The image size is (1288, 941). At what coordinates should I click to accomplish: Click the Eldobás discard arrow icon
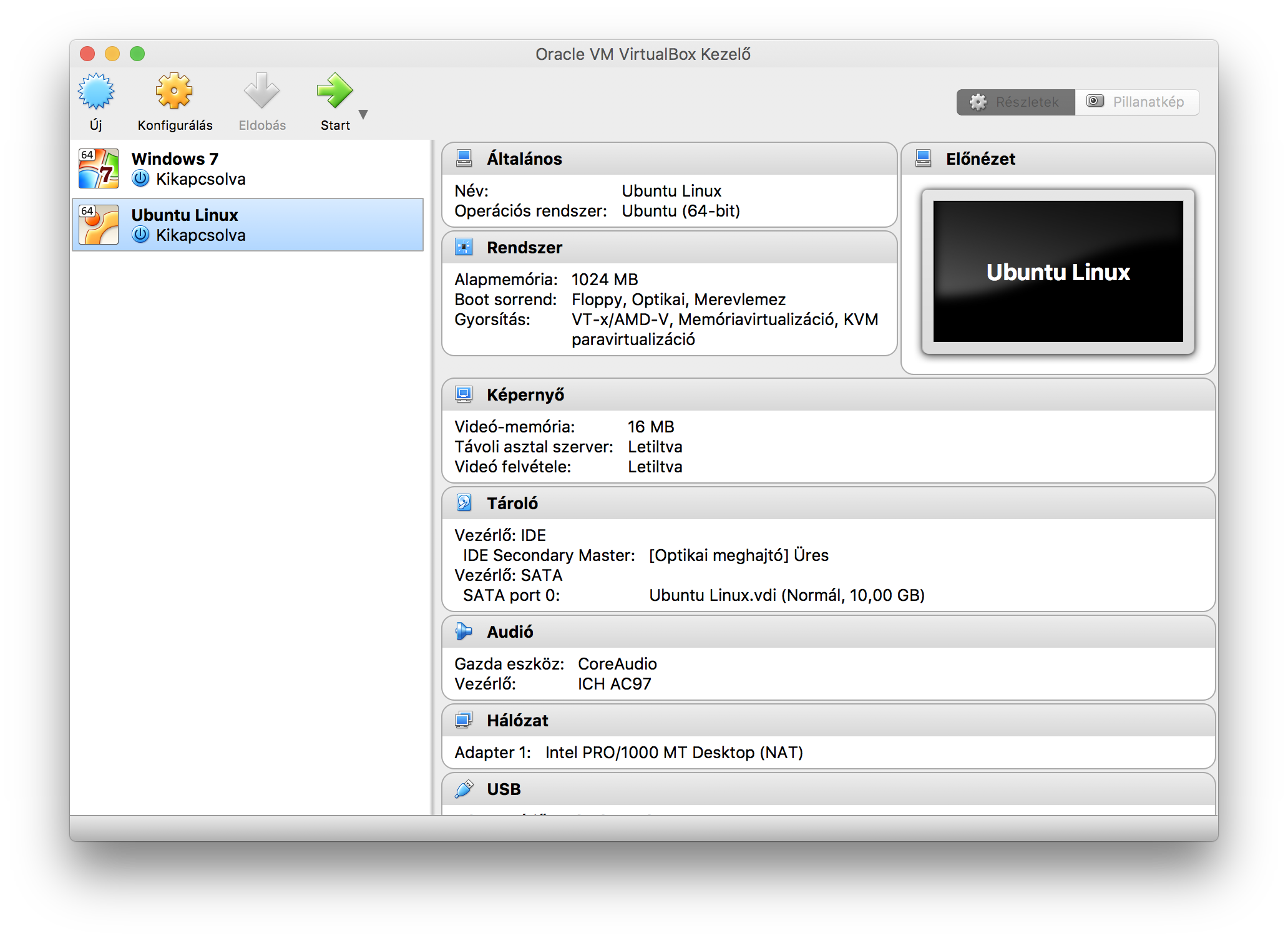pos(261,91)
